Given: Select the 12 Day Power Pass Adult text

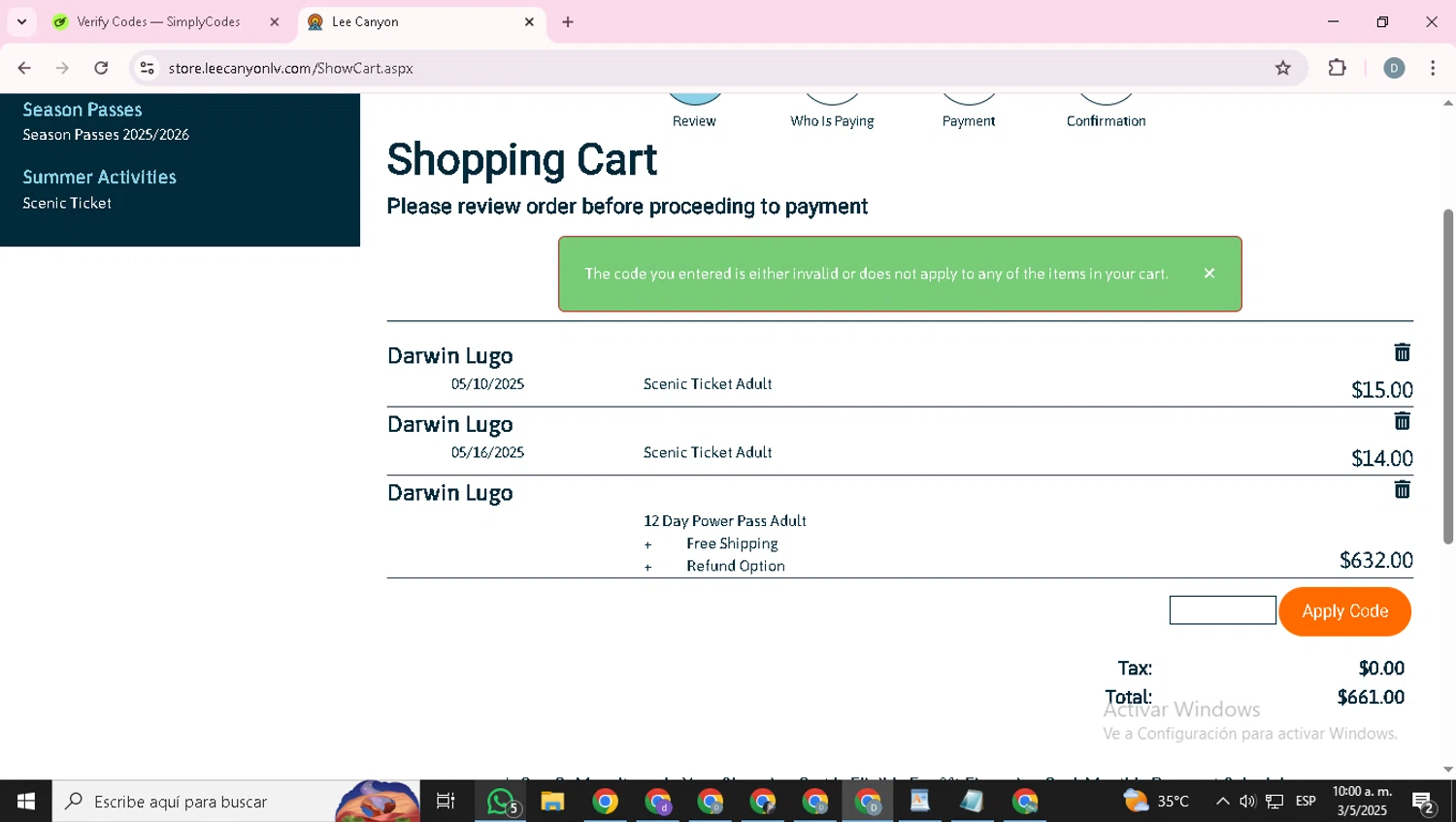Looking at the screenshot, I should pos(725,521).
